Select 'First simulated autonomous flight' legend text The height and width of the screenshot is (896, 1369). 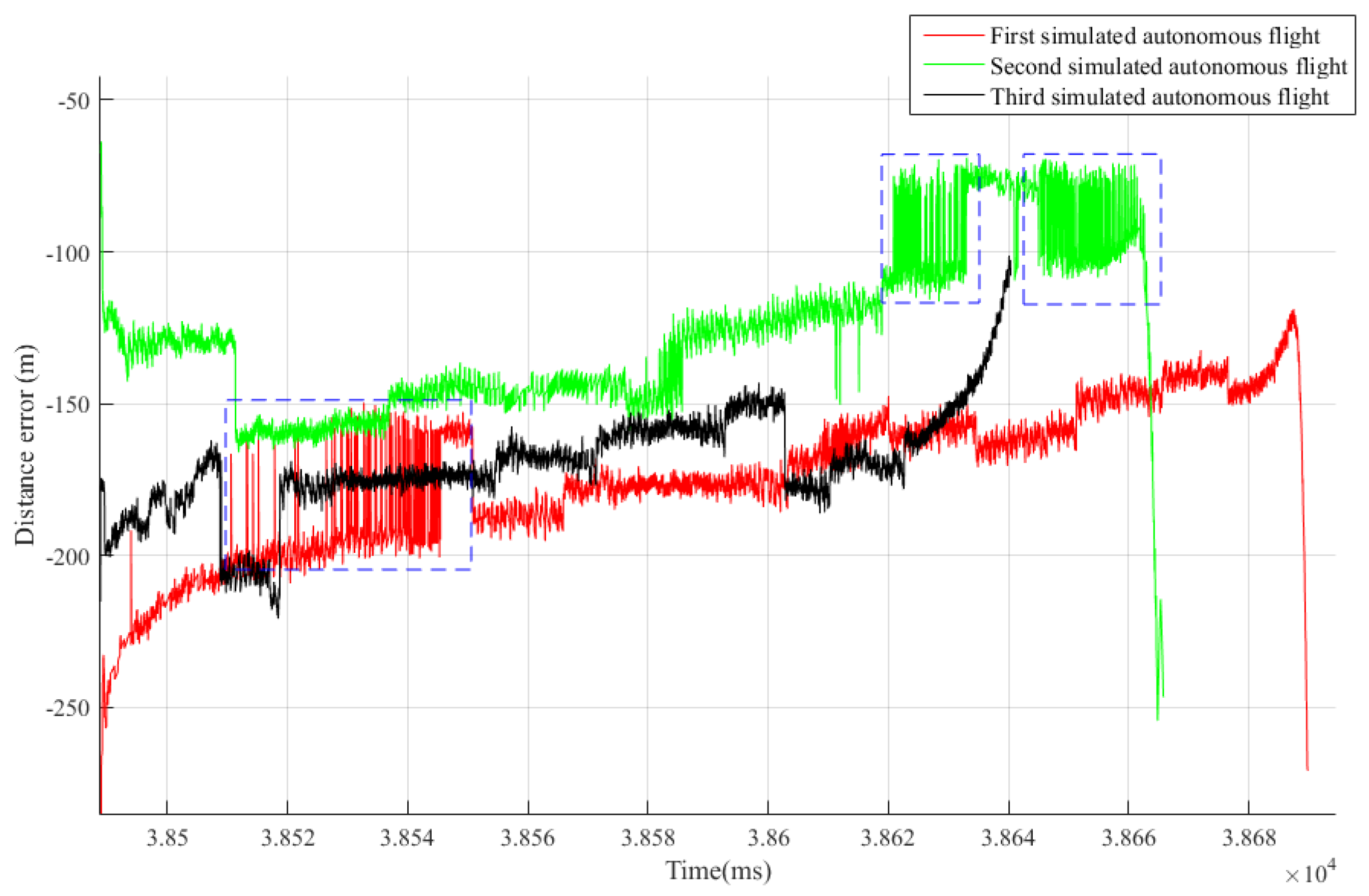tap(1155, 36)
